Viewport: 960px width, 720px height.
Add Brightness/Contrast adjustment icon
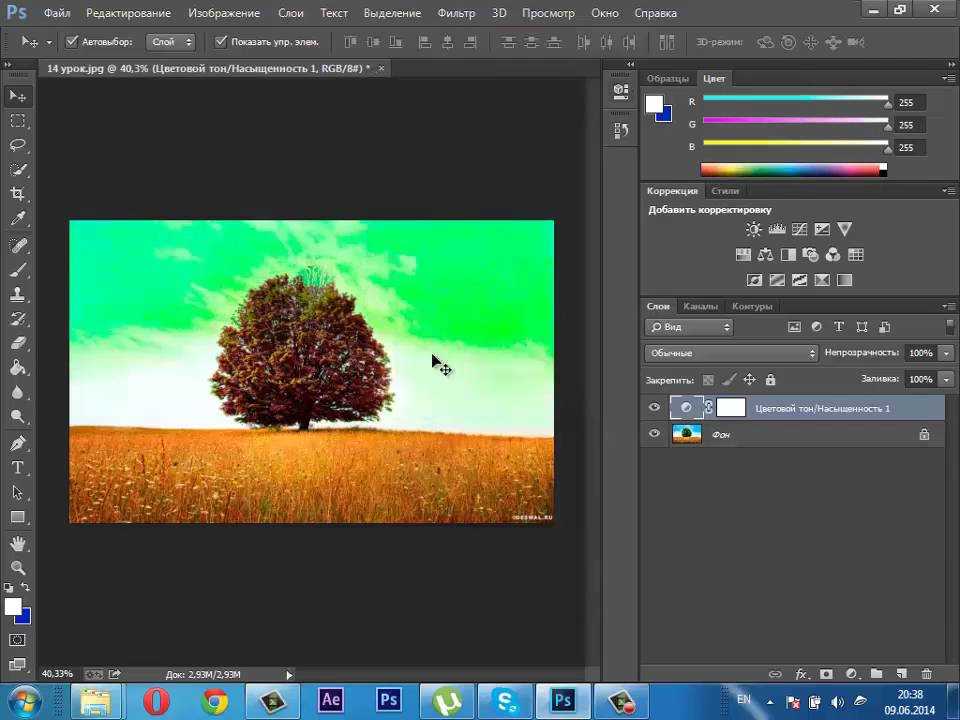pyautogui.click(x=753, y=229)
